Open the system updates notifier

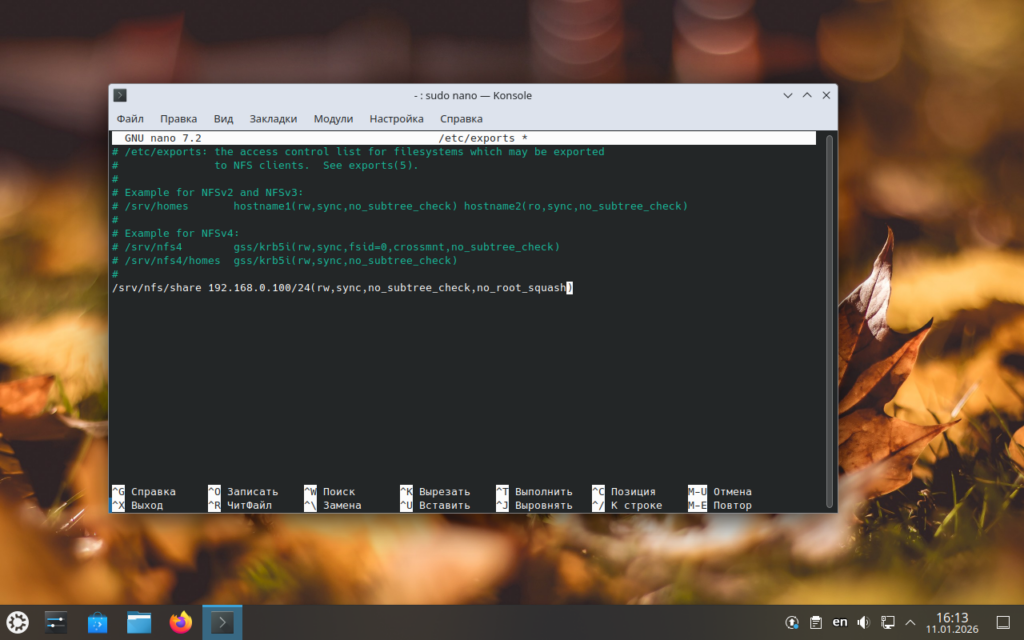coord(792,622)
